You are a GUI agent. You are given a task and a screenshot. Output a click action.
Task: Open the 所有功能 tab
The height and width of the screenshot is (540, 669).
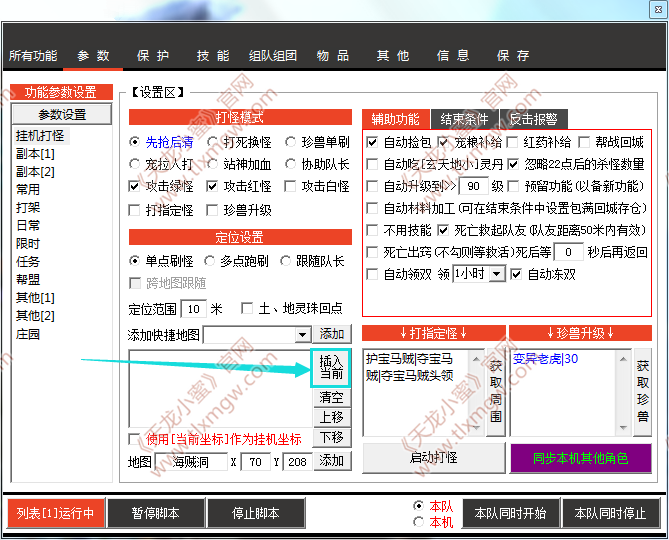(33, 55)
